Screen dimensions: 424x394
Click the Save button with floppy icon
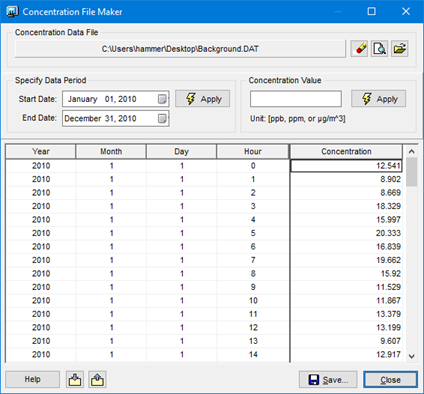pos(328,380)
